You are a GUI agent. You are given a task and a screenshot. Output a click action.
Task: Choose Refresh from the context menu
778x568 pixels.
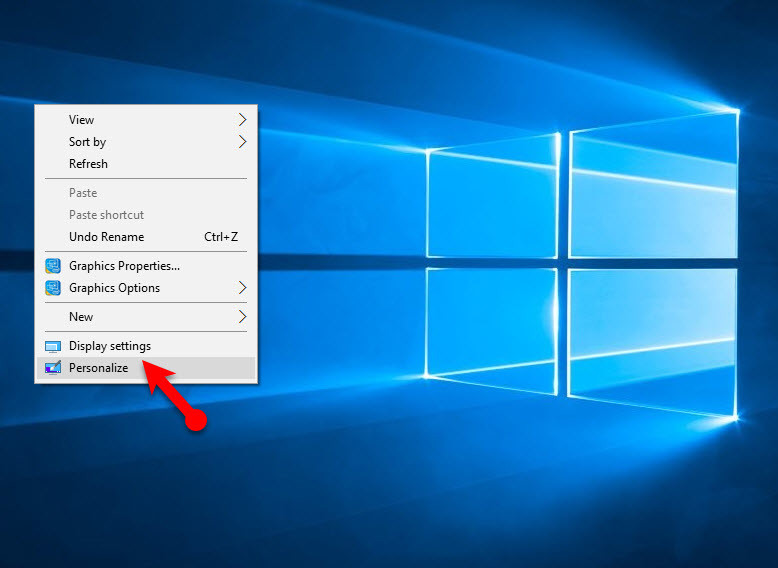click(x=146, y=164)
